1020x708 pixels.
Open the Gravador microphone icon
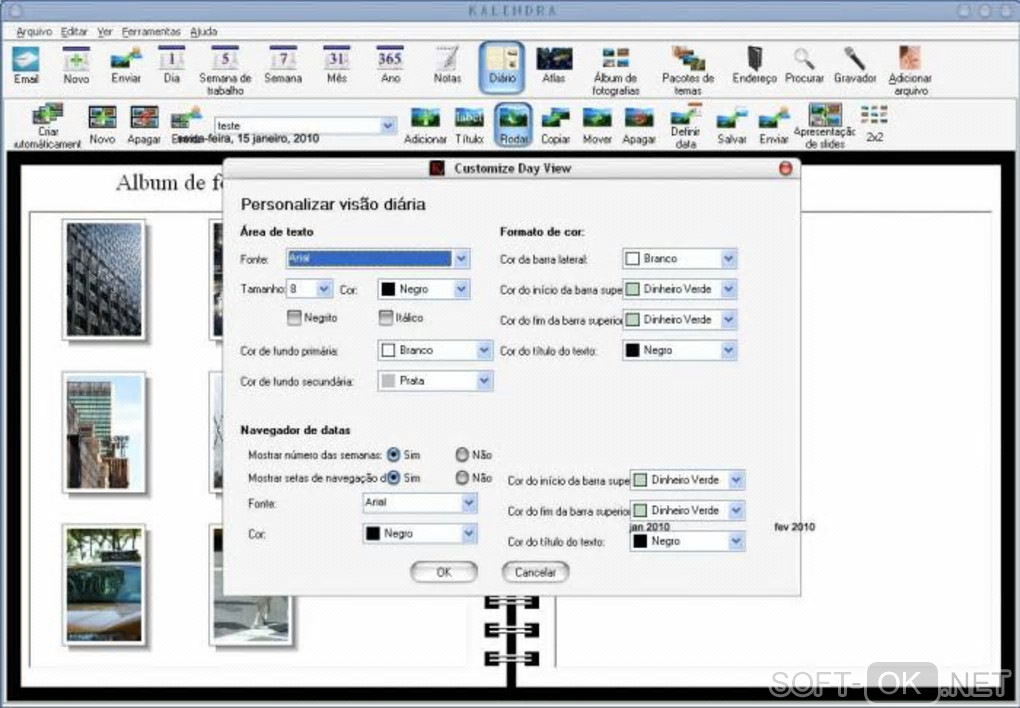click(855, 65)
